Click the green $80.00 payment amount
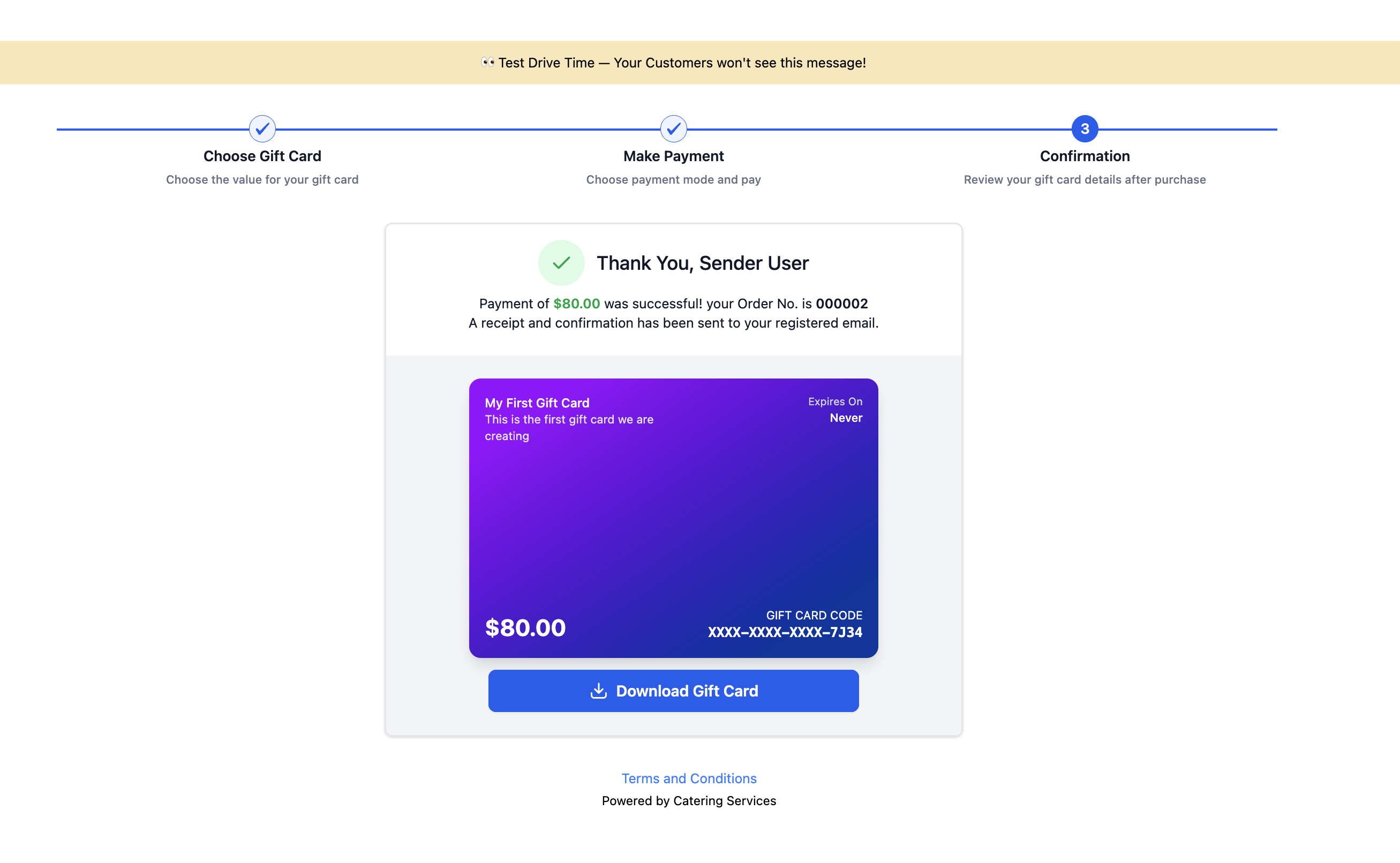The height and width of the screenshot is (863, 1400). (577, 304)
